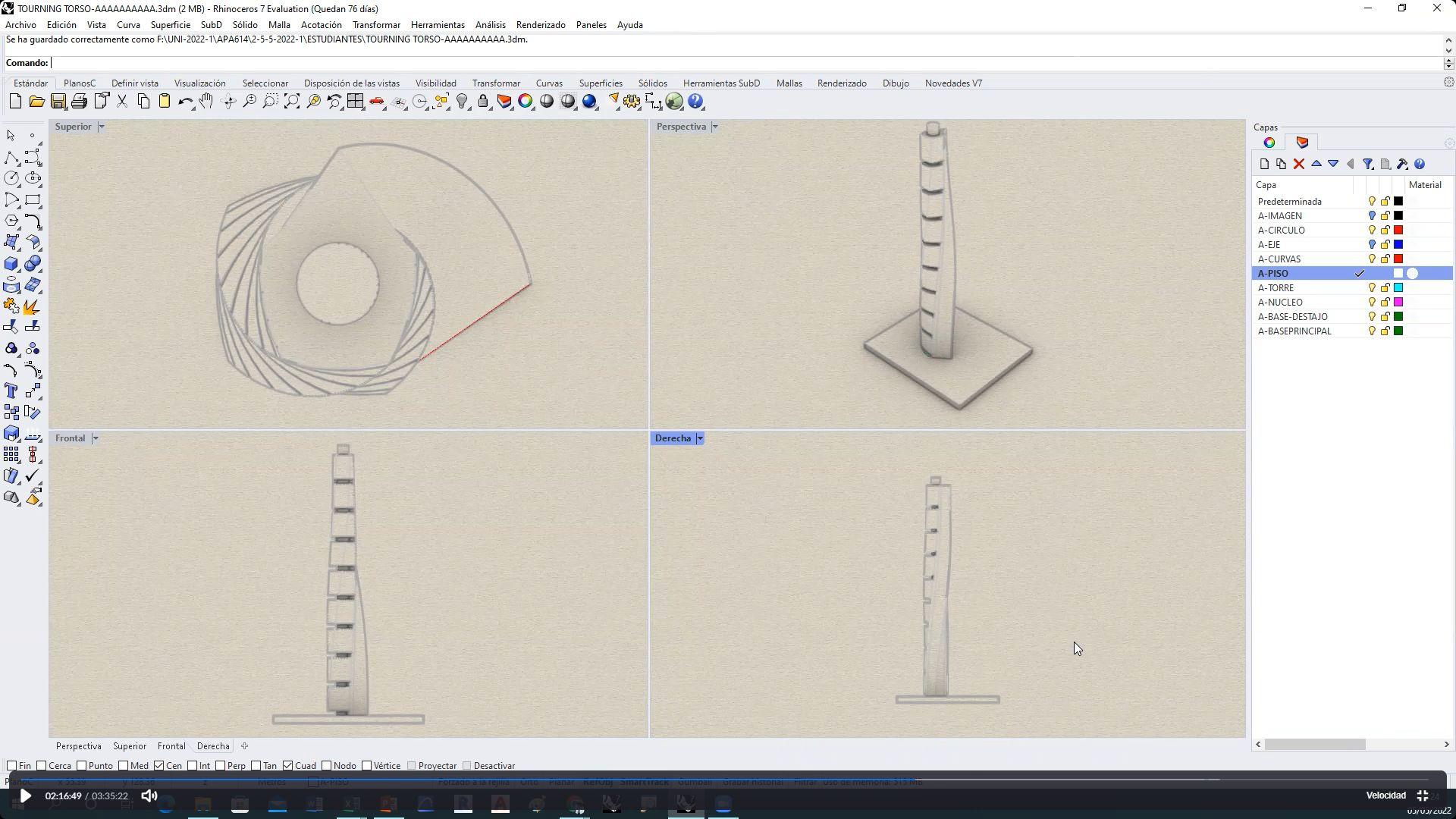Viewport: 1456px width, 819px height.
Task: Disable the Cuad object snap
Action: 288,766
